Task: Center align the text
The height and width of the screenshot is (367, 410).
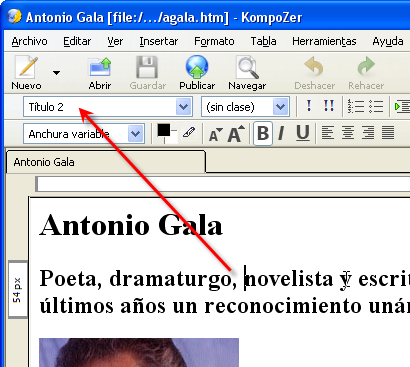Action: pos(348,133)
